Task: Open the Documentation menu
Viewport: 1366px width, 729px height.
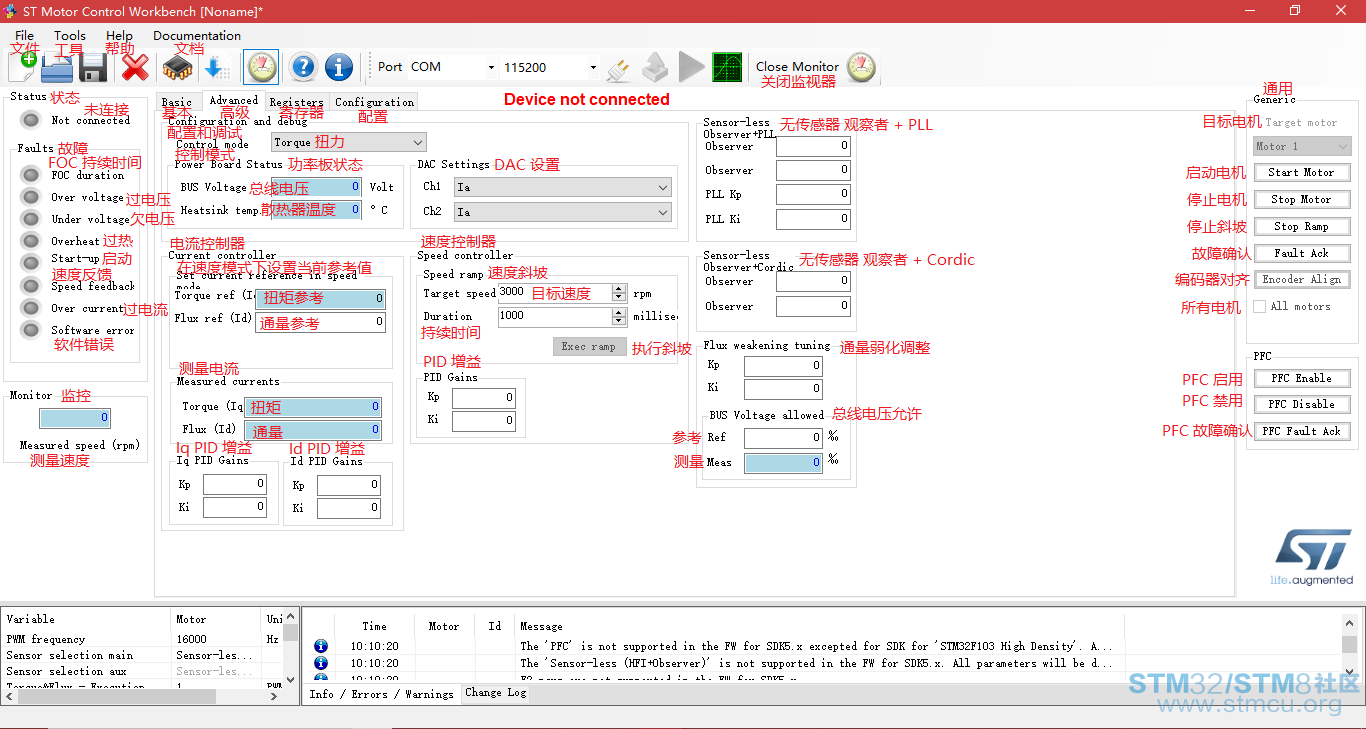Action: pos(197,36)
